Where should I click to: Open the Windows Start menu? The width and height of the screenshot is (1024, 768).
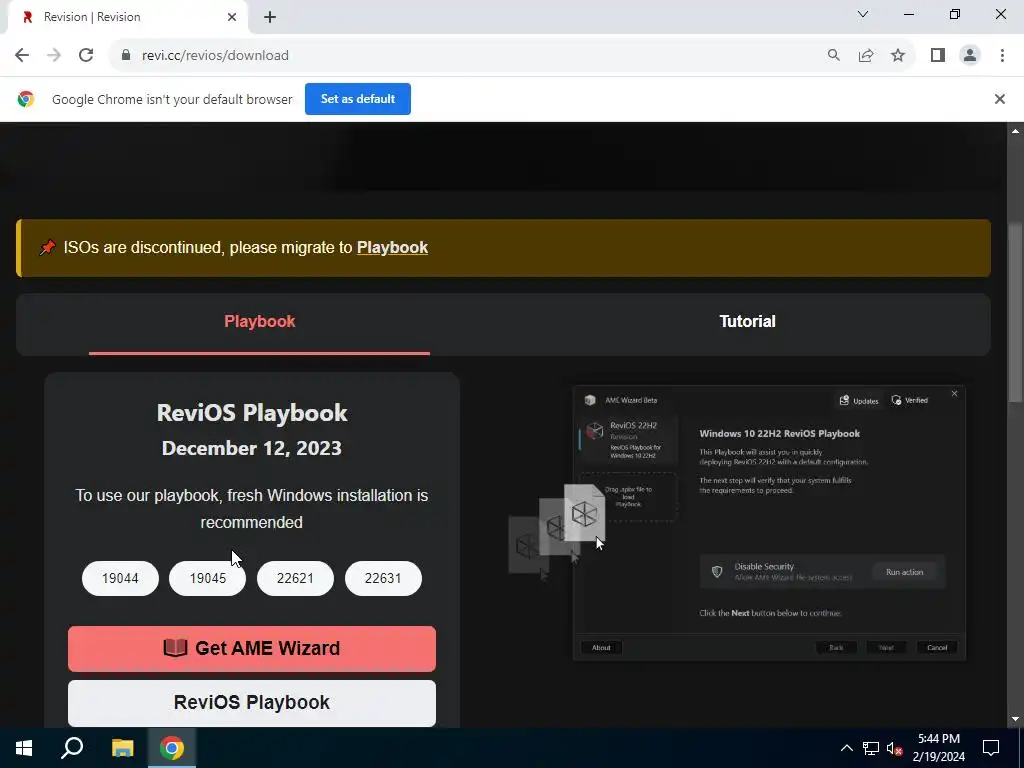(x=24, y=748)
